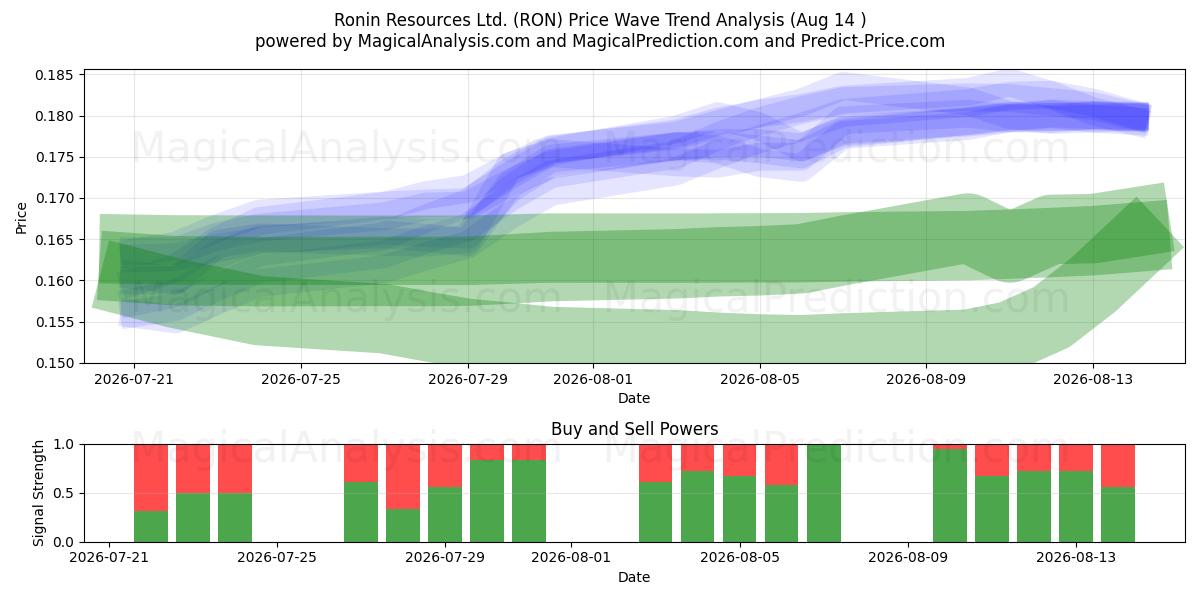Click the 'Date' axis label under the Buy and Sell chart
The height and width of the screenshot is (600, 1200).
[634, 577]
